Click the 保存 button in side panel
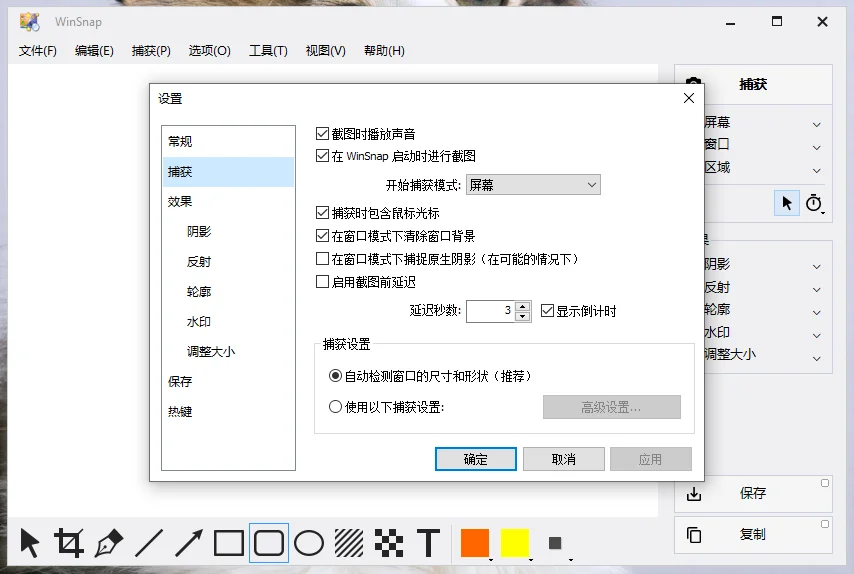 tap(753, 493)
